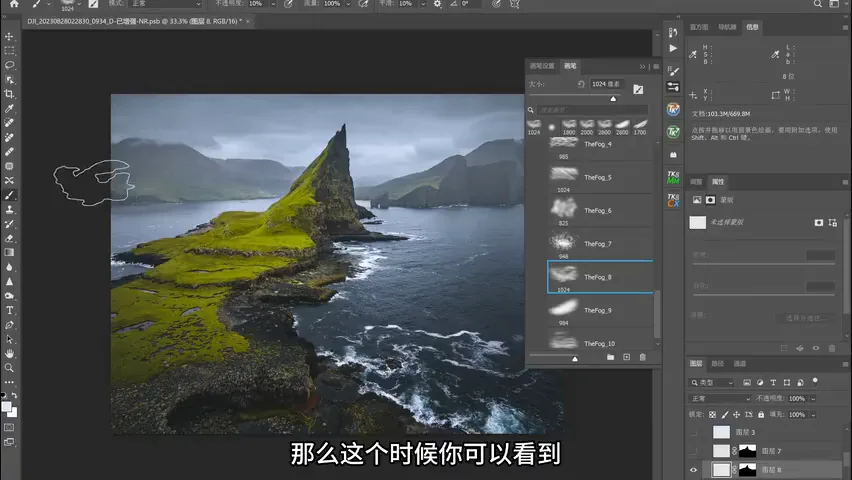Viewport: 852px width, 480px height.
Task: Toggle brush settings panel icon in options bar
Action: point(93,4)
